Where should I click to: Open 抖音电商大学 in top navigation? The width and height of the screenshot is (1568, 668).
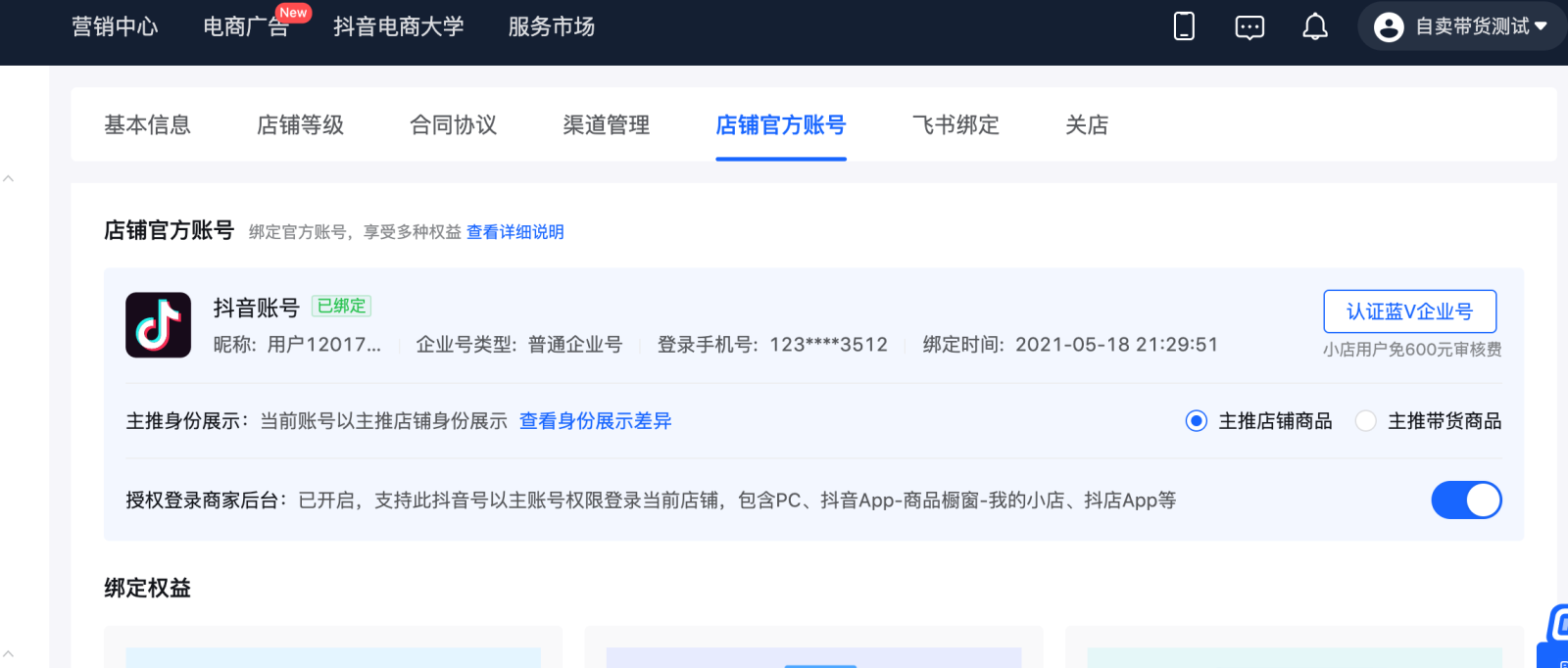[398, 26]
